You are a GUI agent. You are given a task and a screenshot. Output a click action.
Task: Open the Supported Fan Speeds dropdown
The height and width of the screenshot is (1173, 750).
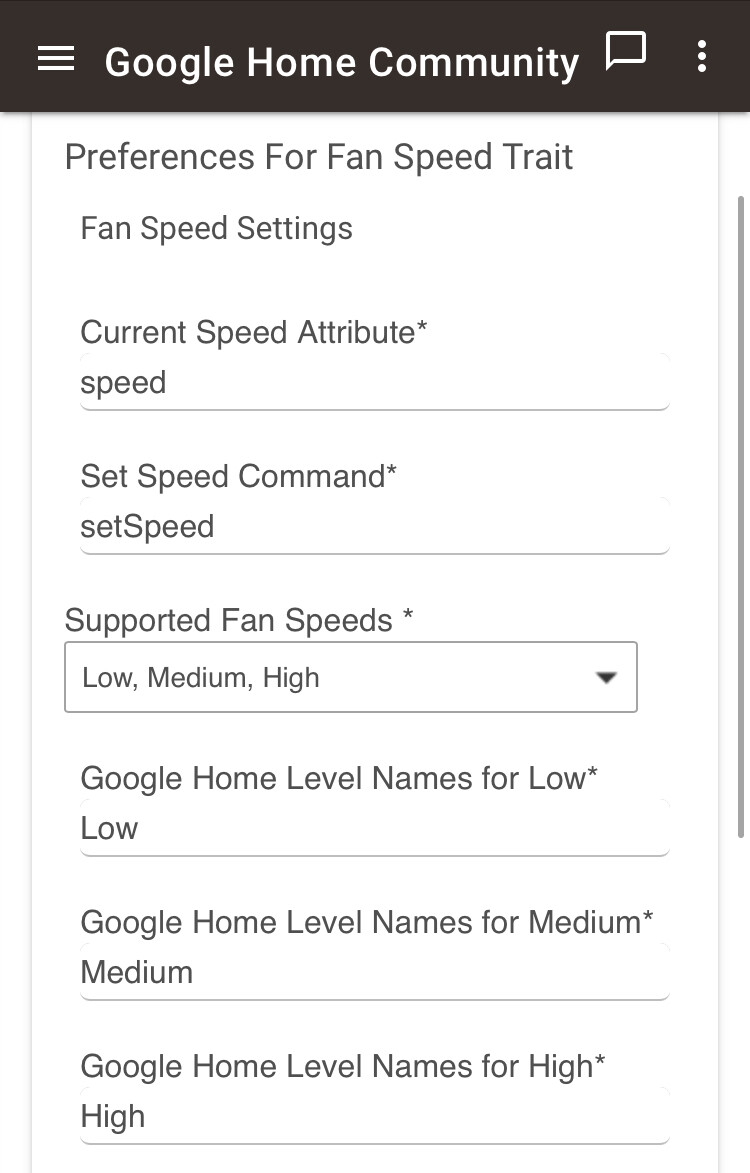pyautogui.click(x=350, y=677)
